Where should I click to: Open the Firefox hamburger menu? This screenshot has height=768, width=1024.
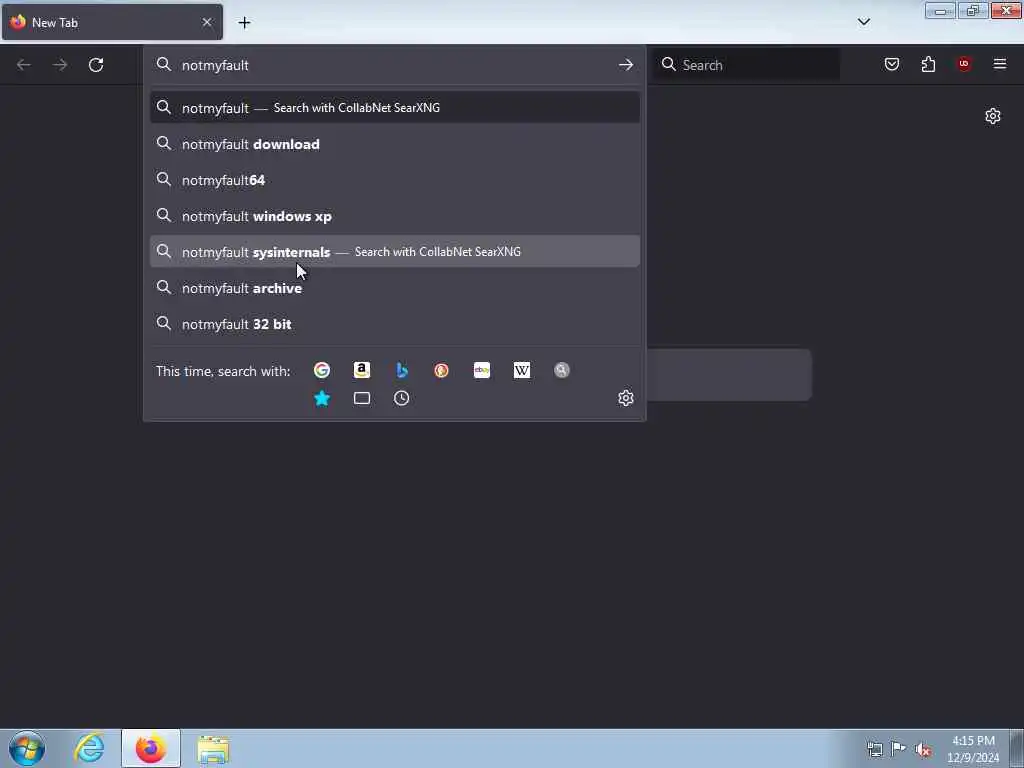click(1000, 64)
